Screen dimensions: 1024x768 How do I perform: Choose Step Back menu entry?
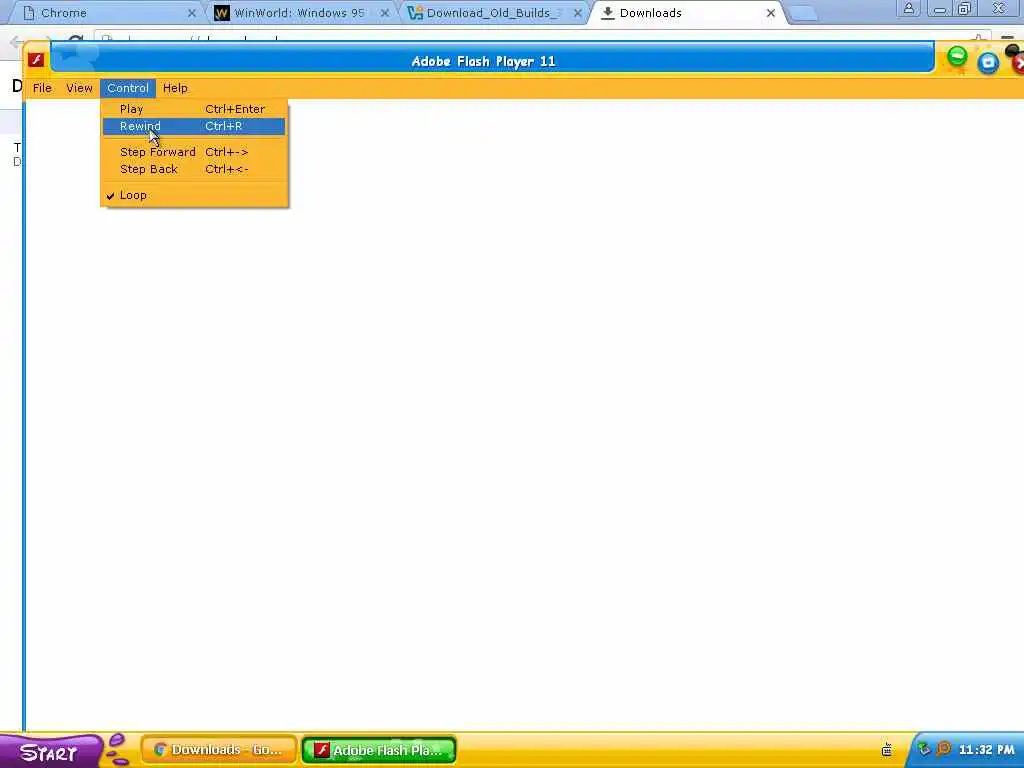[x=194, y=169]
